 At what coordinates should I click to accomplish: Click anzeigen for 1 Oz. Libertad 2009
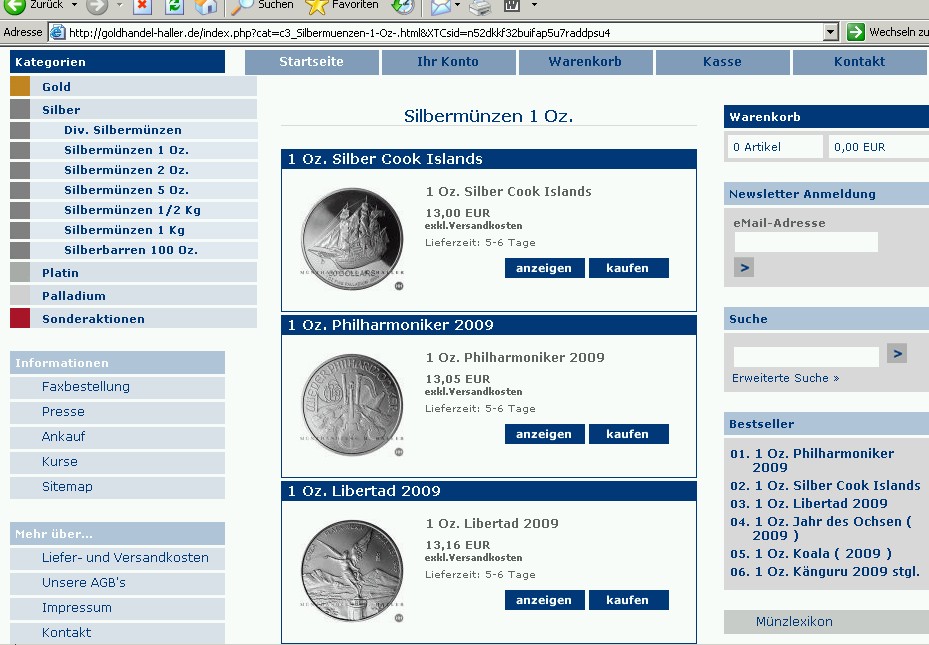544,600
